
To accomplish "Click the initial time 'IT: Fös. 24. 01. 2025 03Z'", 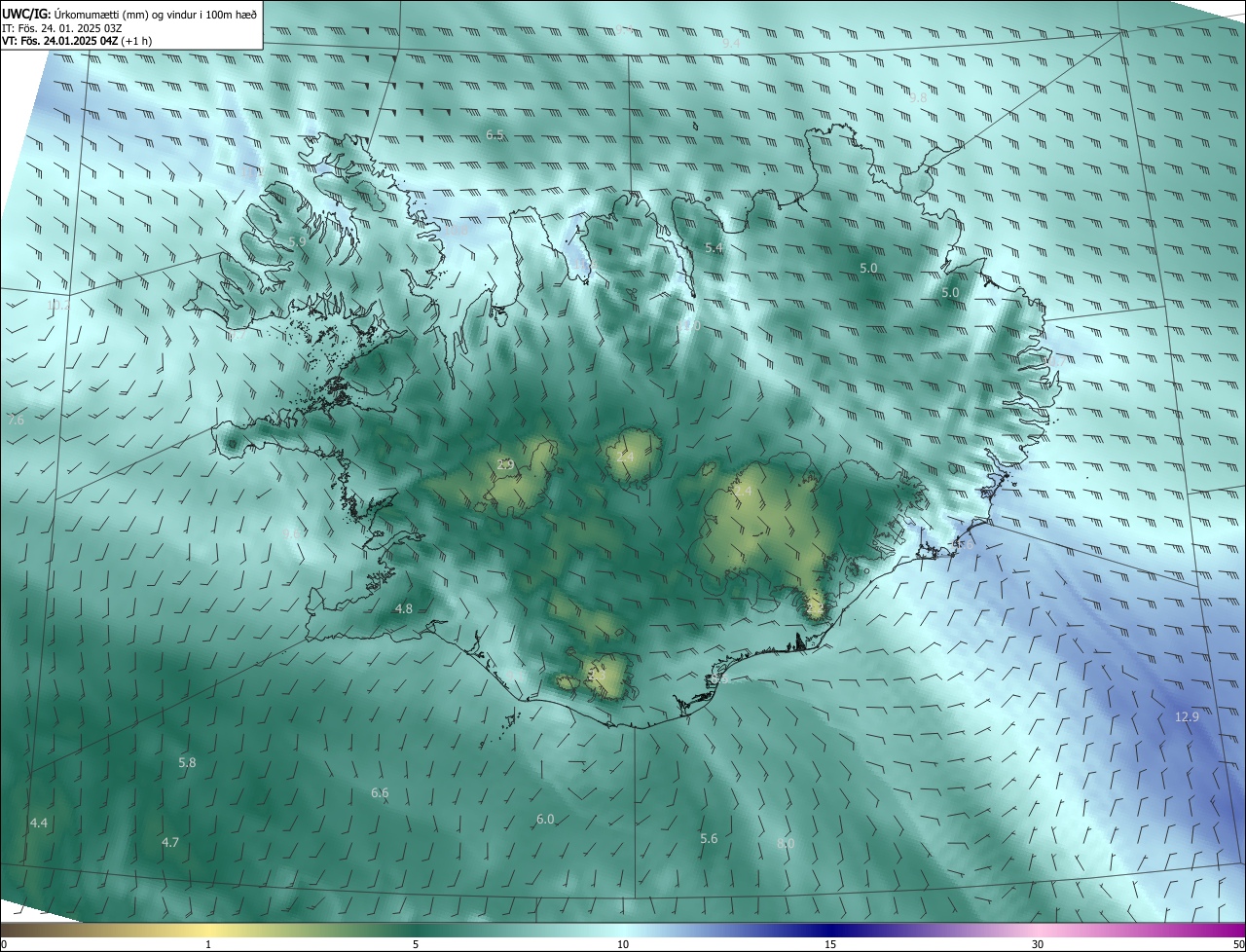I will coord(61,28).
